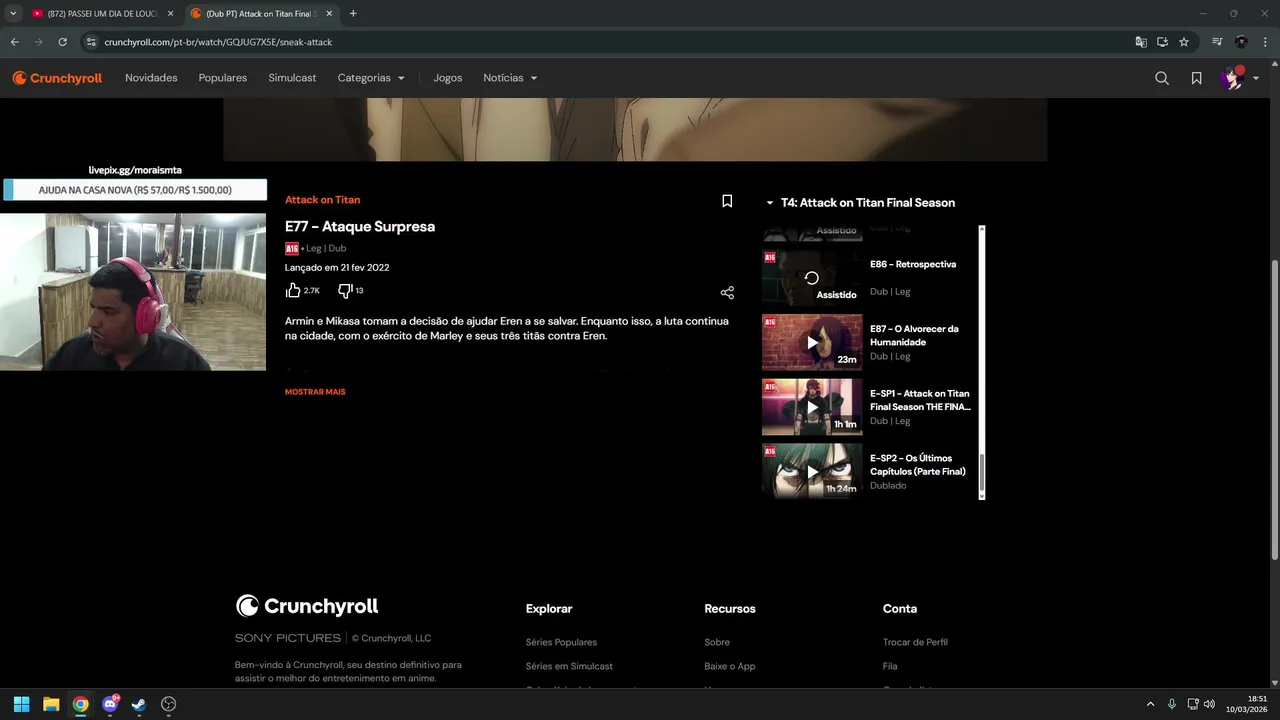The width and height of the screenshot is (1280, 720).
Task: Open the Chrome three-dot menu
Action: 1264,42
